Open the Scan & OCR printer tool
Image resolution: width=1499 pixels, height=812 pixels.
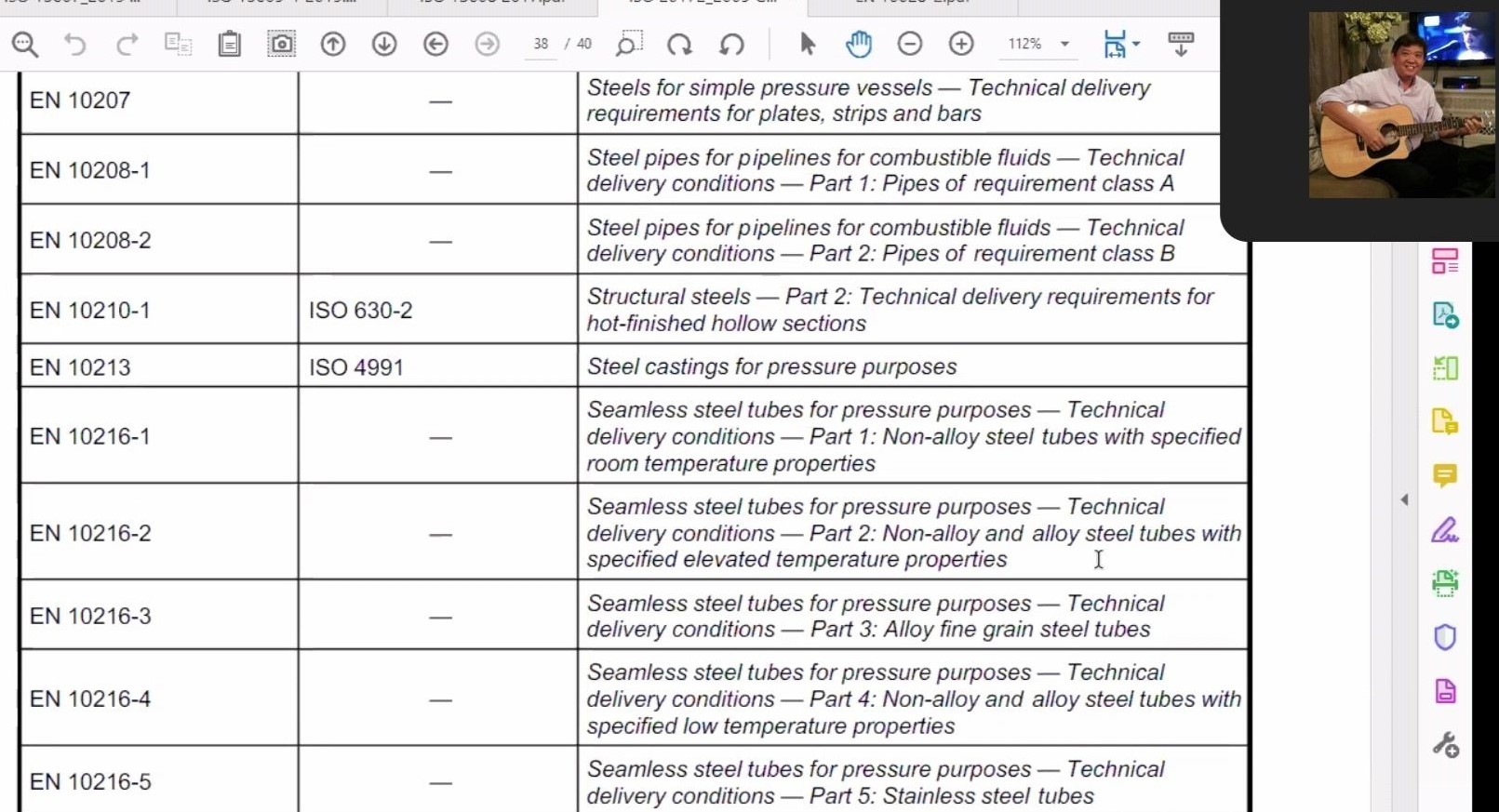tap(1445, 583)
